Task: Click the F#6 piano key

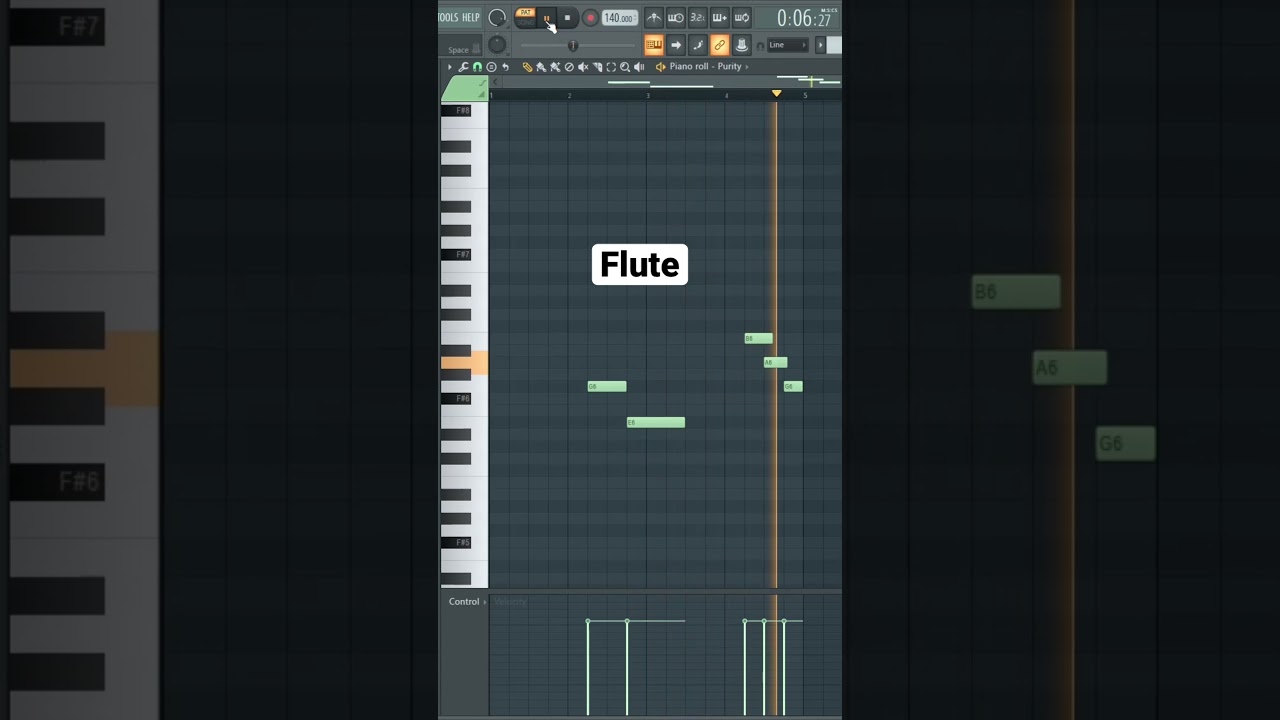Action: point(456,398)
